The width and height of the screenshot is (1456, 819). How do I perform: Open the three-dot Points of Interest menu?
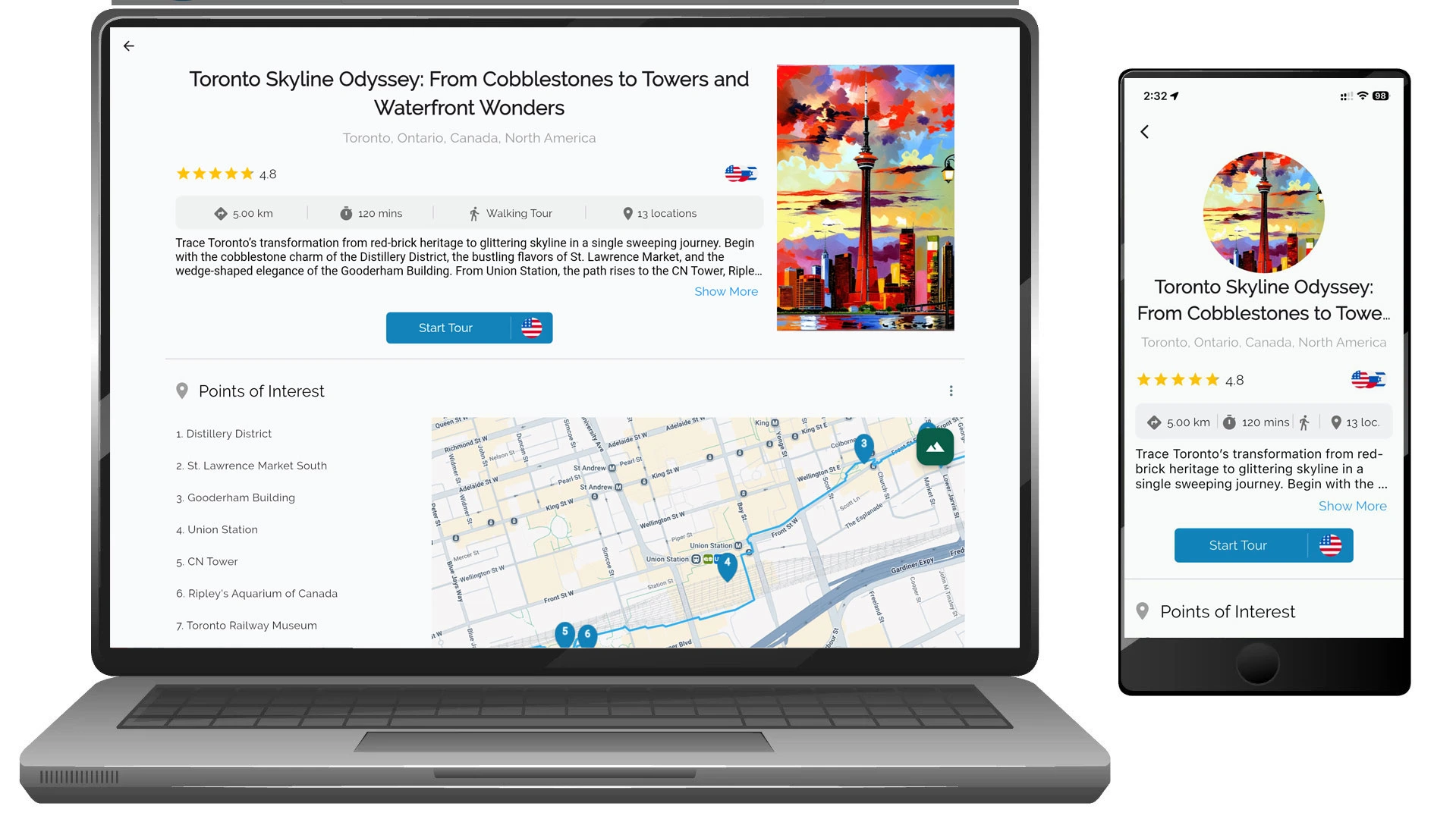click(x=951, y=391)
